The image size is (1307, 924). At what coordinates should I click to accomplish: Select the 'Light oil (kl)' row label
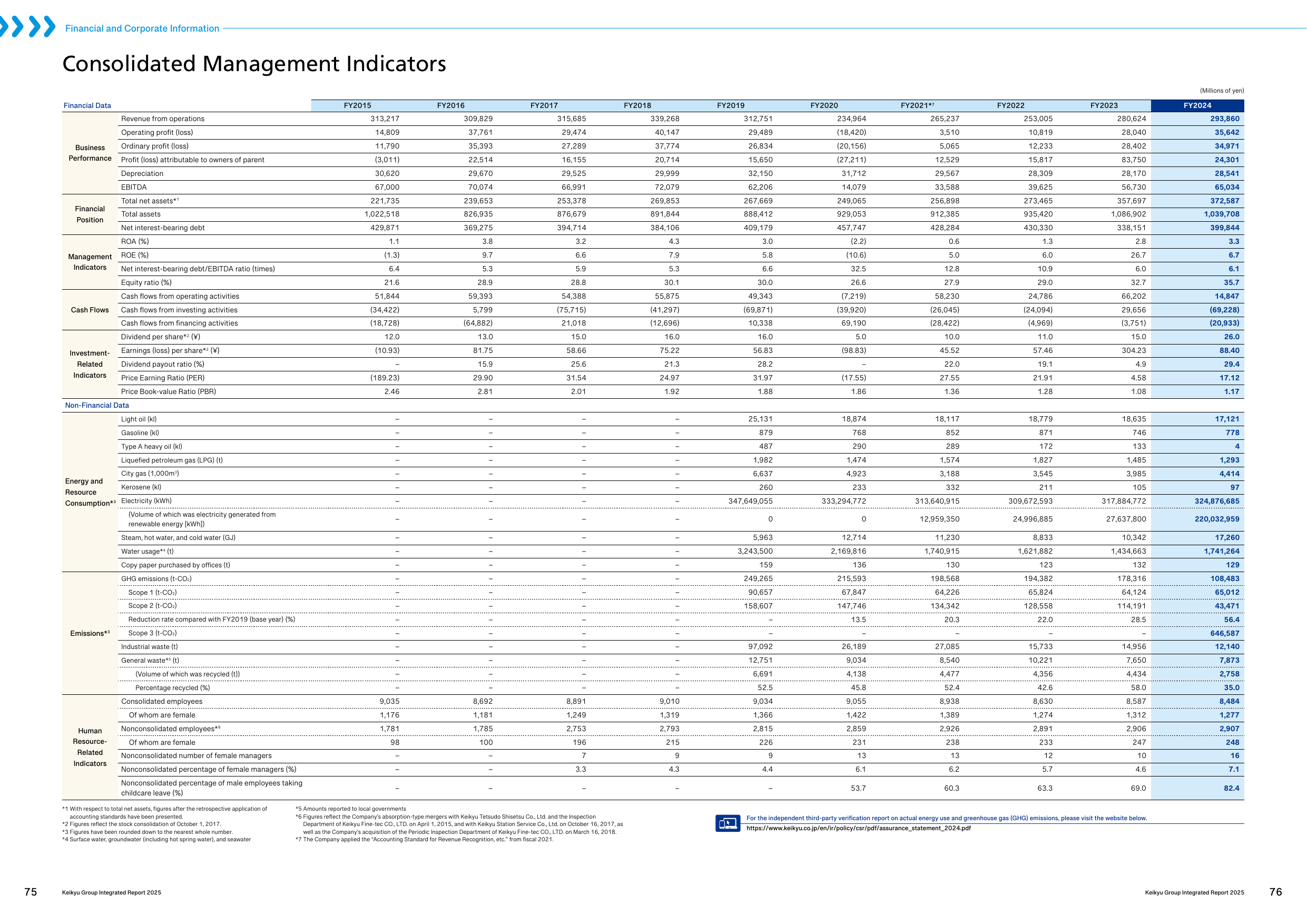click(x=139, y=419)
